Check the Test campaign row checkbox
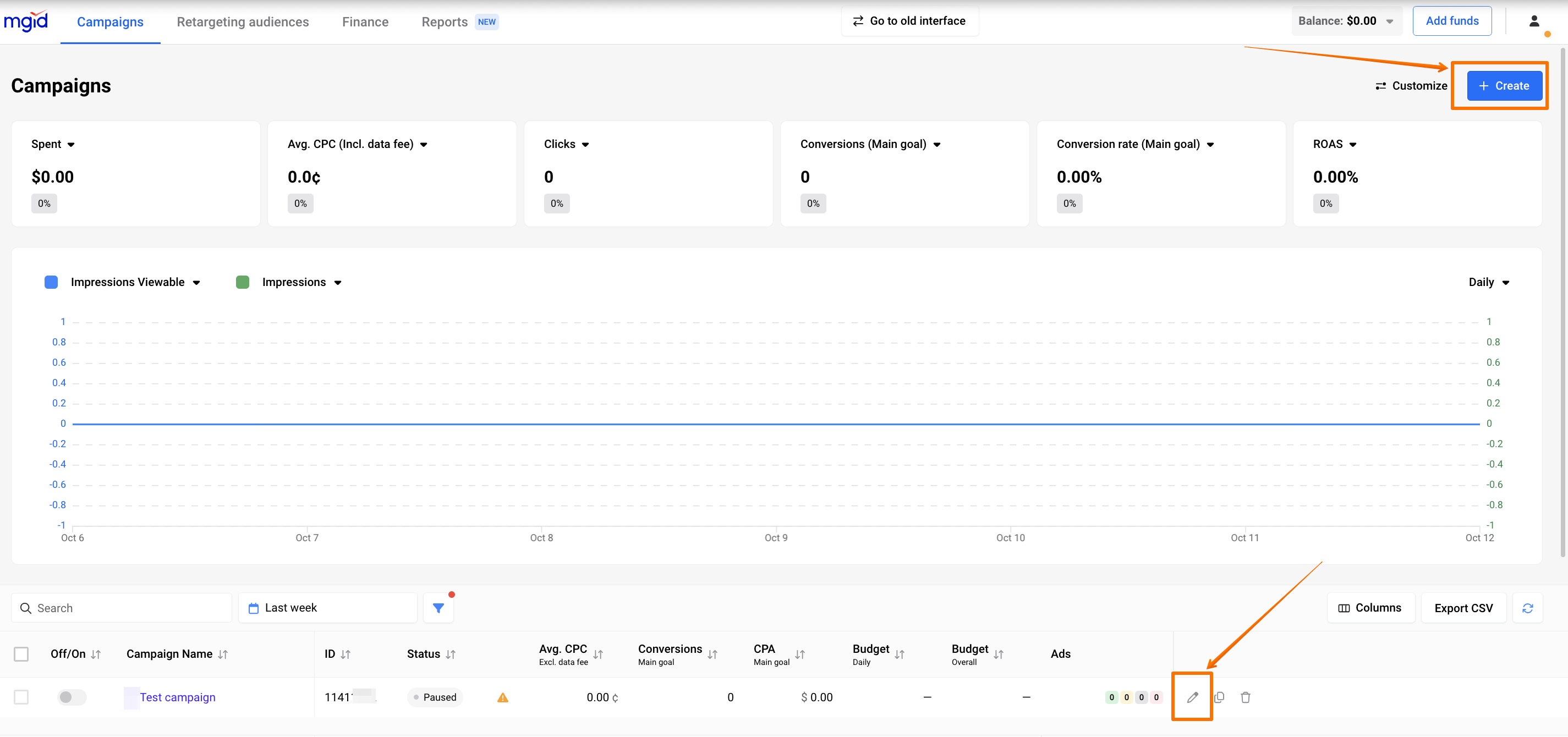Viewport: 1568px width, 737px height. point(21,697)
